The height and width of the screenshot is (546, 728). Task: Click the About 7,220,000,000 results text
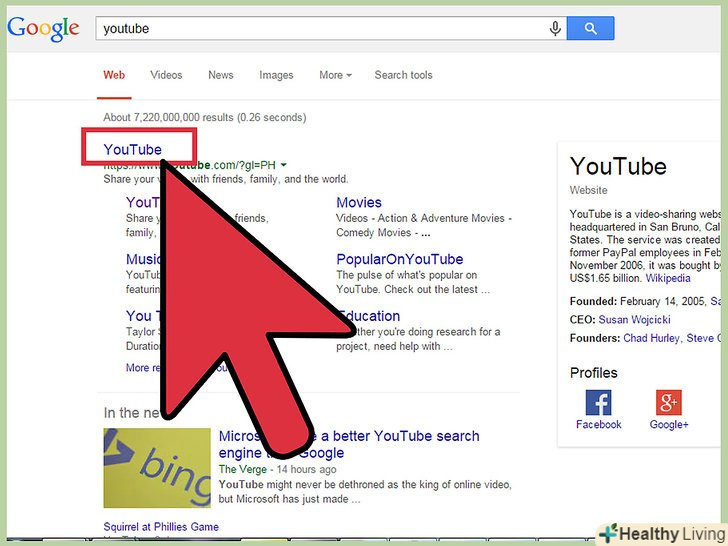pyautogui.click(x=205, y=117)
